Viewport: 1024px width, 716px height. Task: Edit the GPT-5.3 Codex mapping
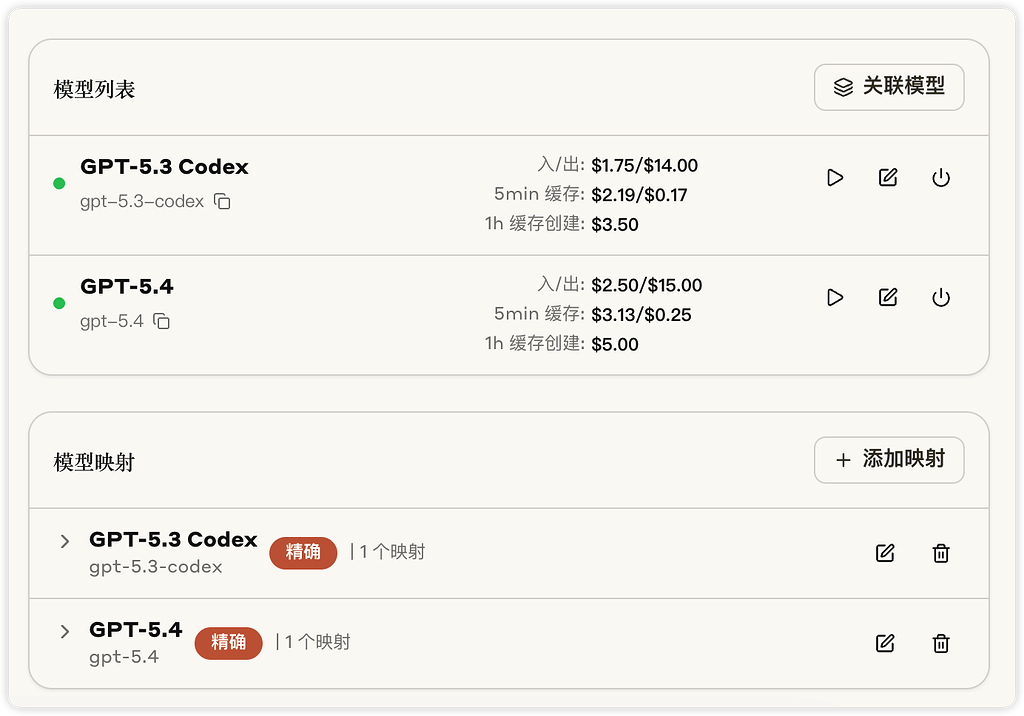tap(885, 553)
